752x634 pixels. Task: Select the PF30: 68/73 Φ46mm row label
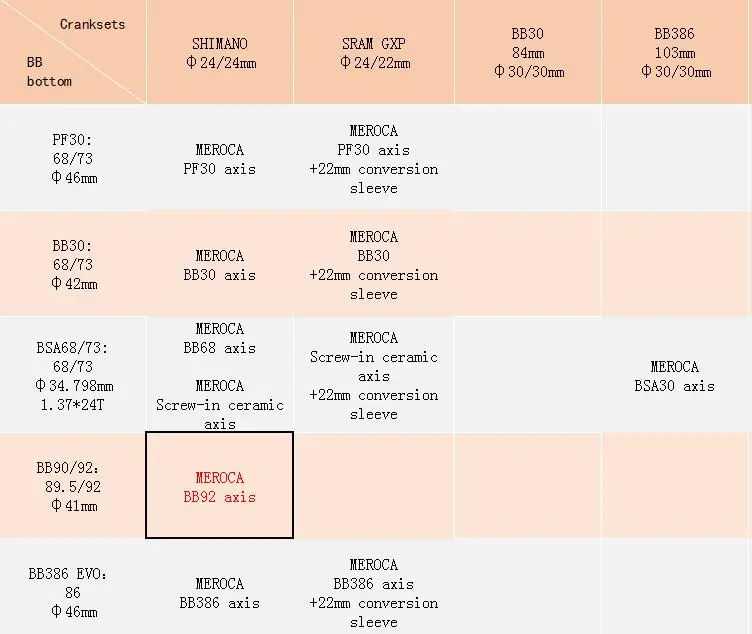(73, 158)
